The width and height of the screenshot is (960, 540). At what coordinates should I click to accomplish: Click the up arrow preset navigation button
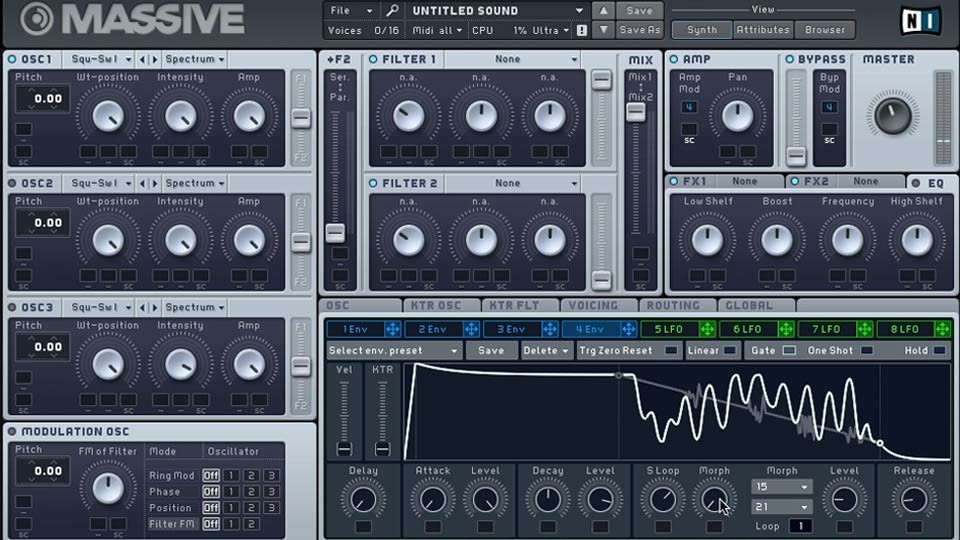[x=603, y=10]
